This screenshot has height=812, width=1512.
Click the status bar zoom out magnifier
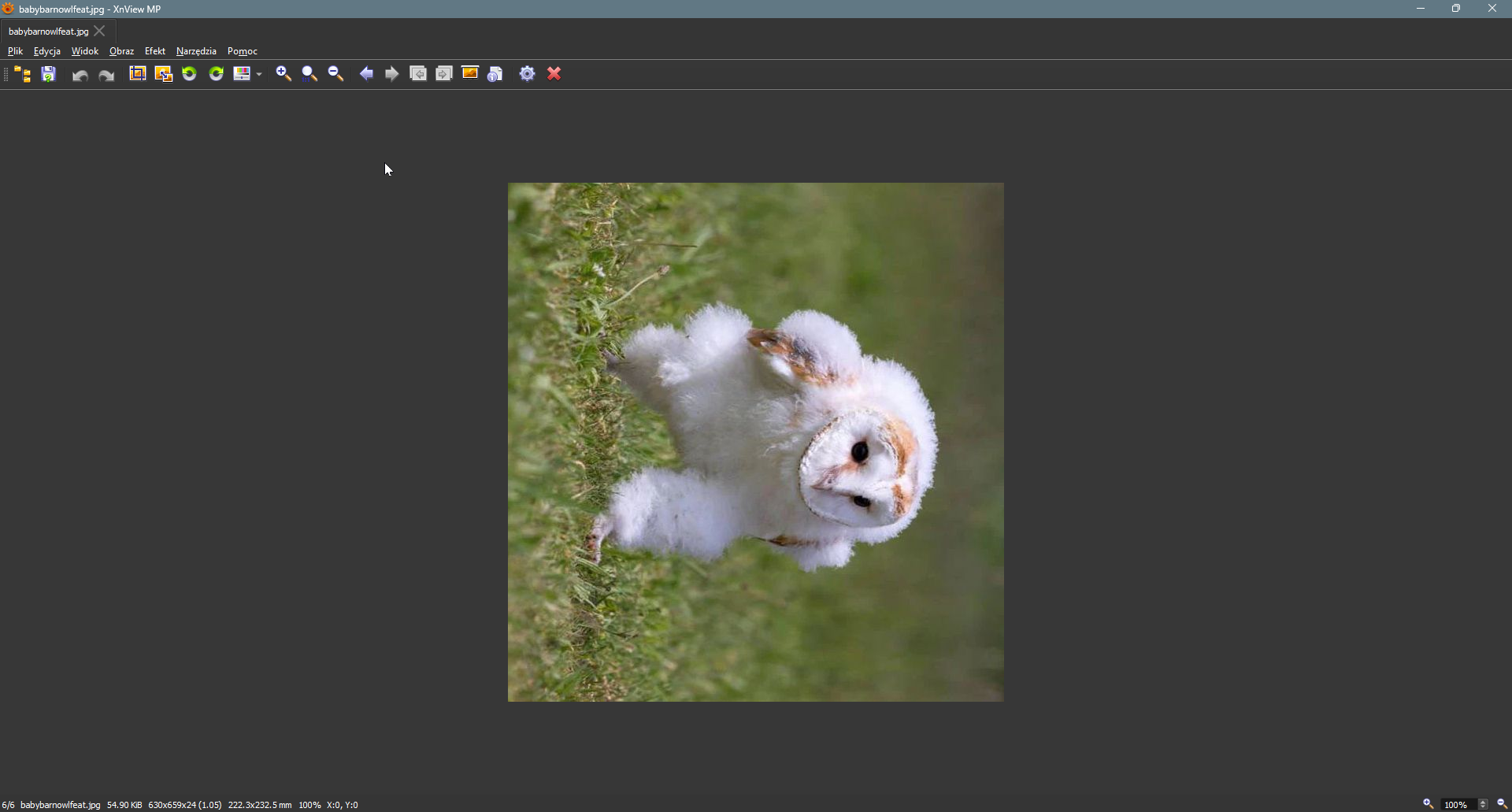point(1502,804)
